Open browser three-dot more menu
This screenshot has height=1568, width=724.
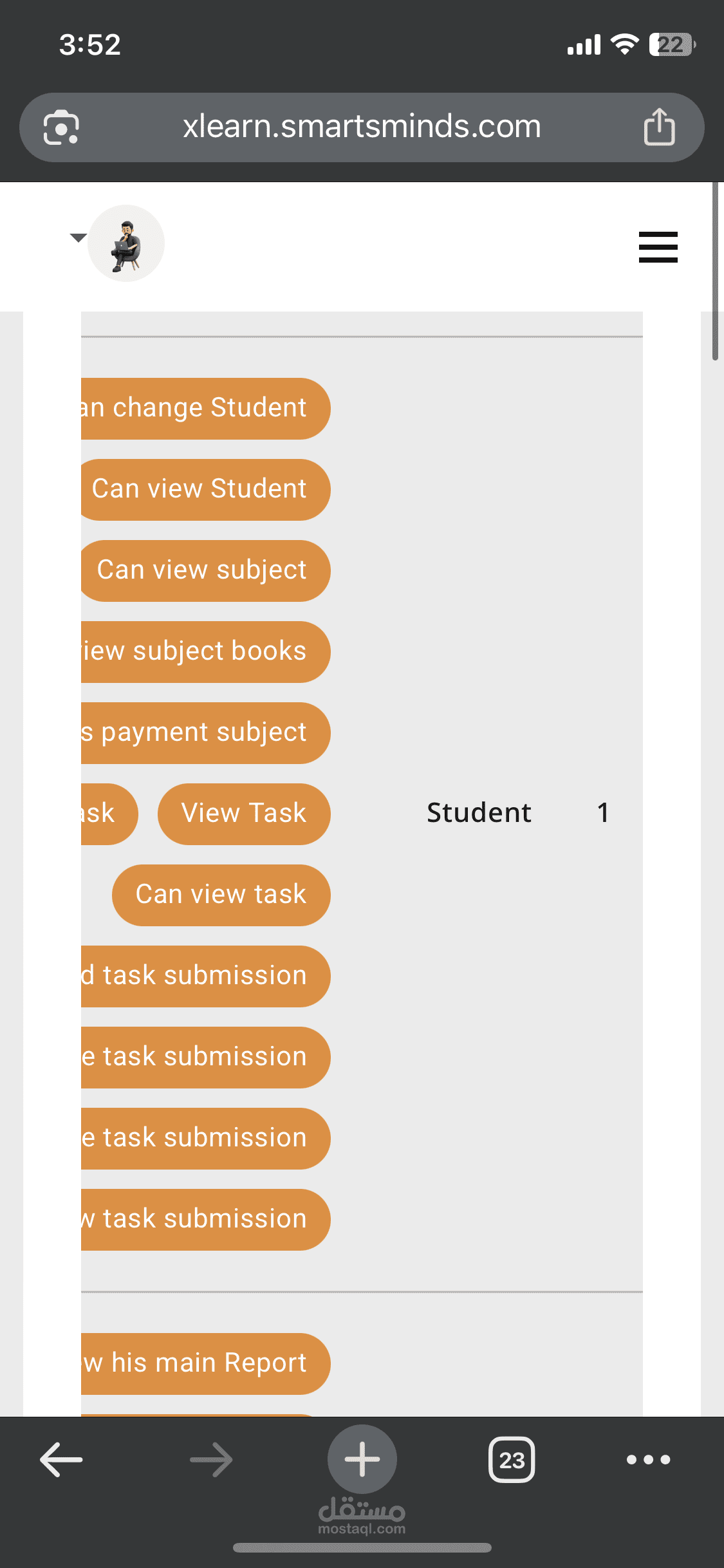[648, 1459]
